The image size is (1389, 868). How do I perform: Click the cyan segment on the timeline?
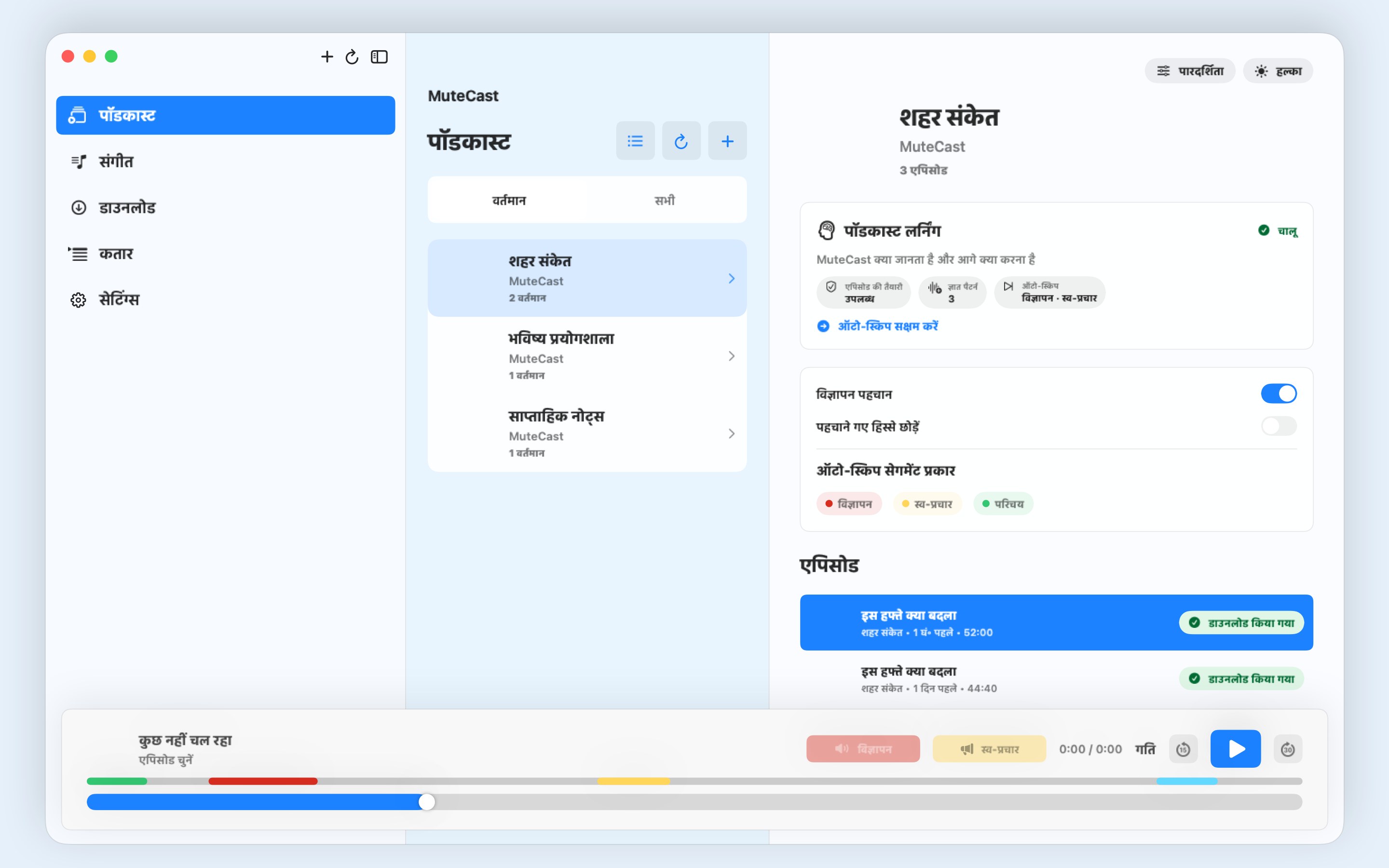click(1187, 781)
